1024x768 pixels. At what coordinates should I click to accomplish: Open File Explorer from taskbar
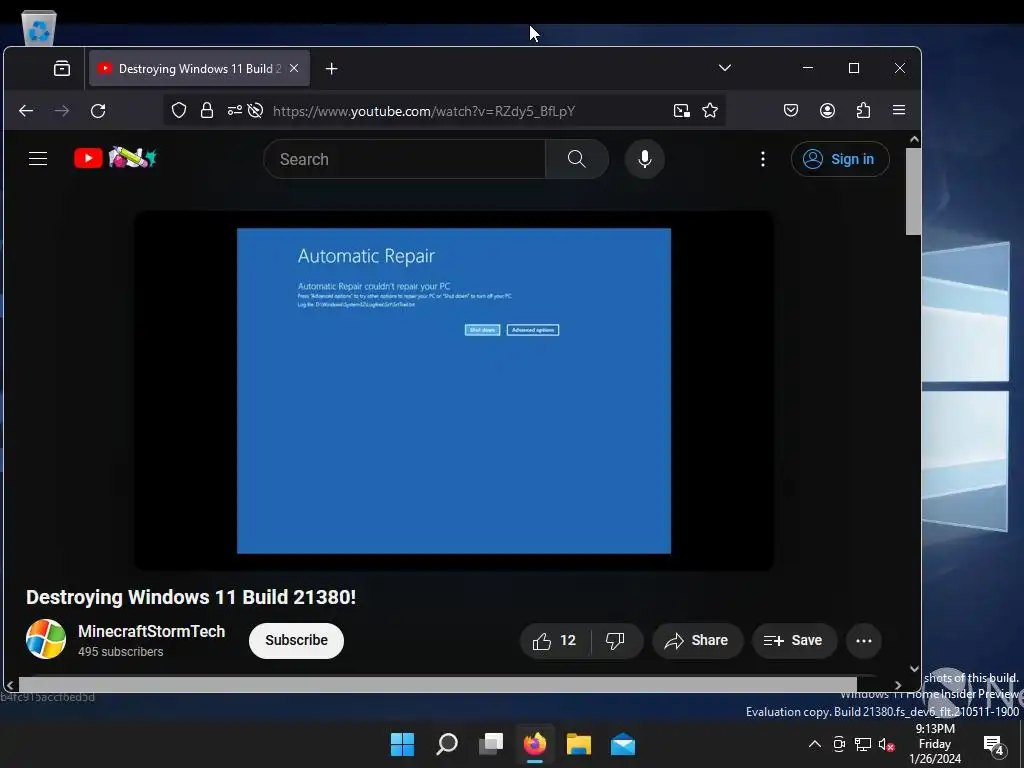coord(579,744)
